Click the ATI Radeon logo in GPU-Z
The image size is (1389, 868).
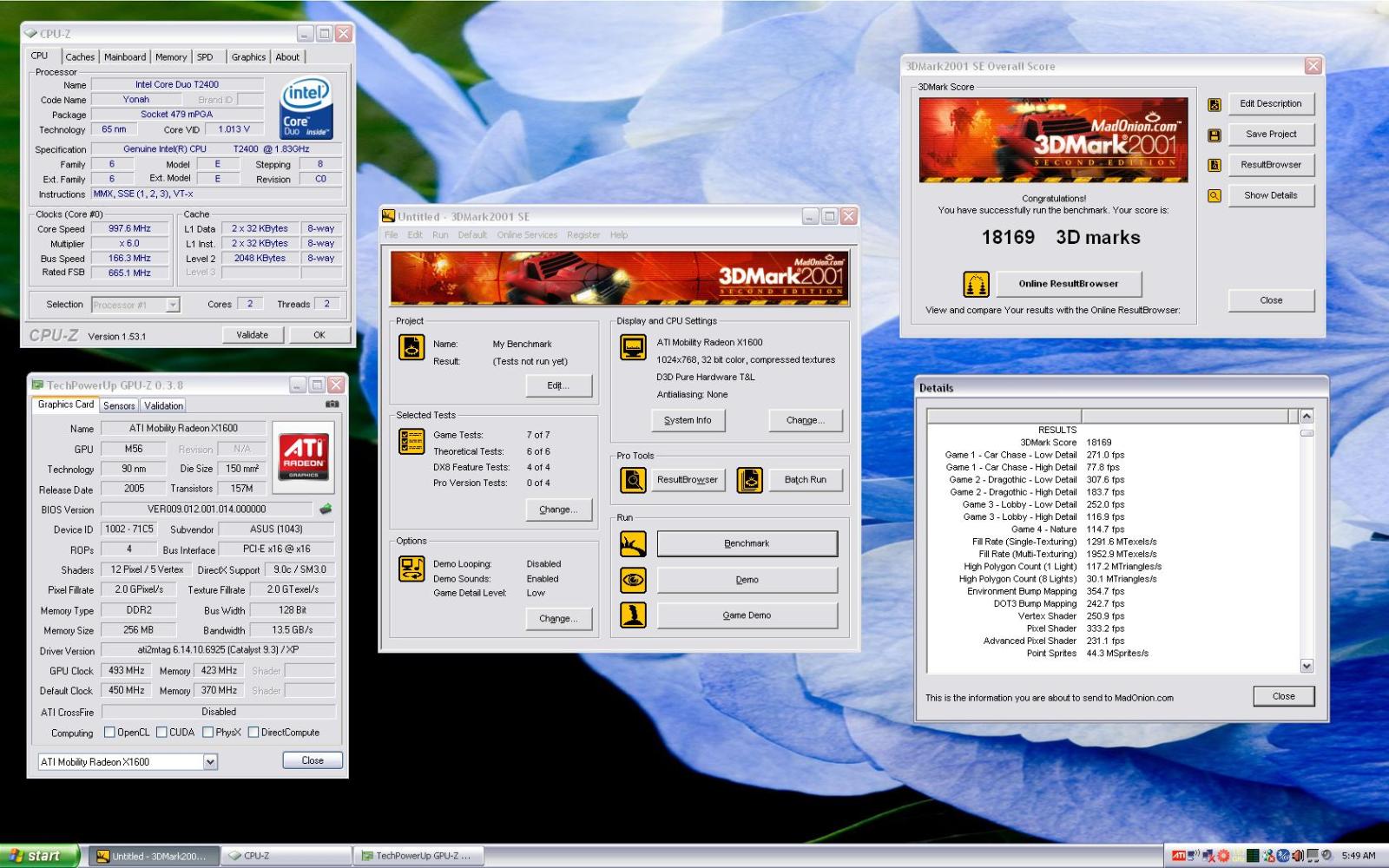(x=304, y=456)
